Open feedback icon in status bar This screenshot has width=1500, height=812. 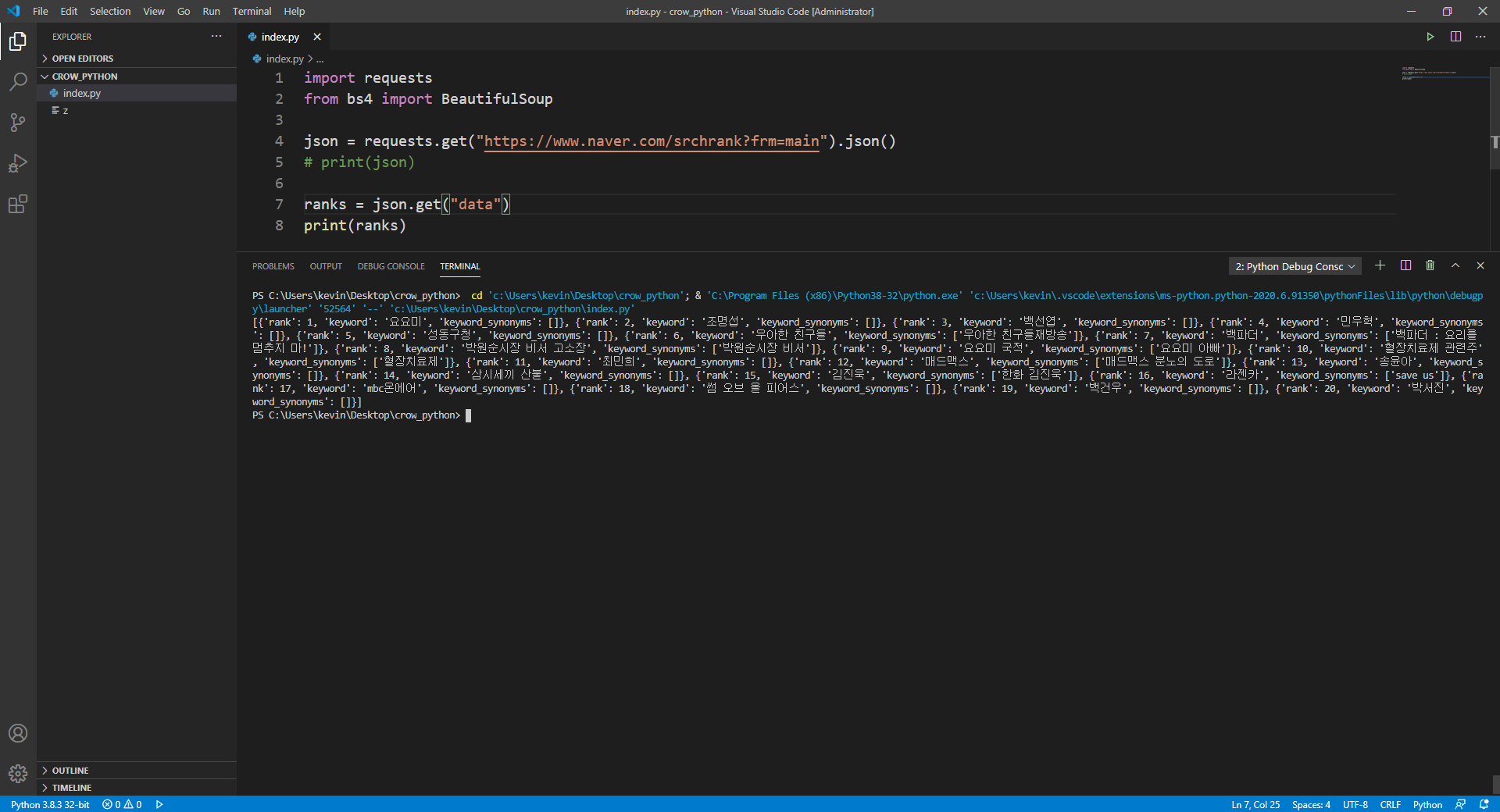(x=1460, y=804)
